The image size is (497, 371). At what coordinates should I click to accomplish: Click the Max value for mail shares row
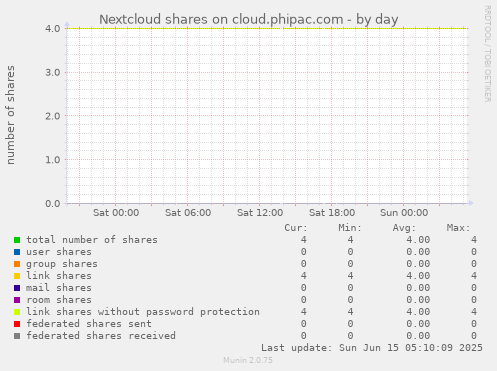[x=474, y=288]
